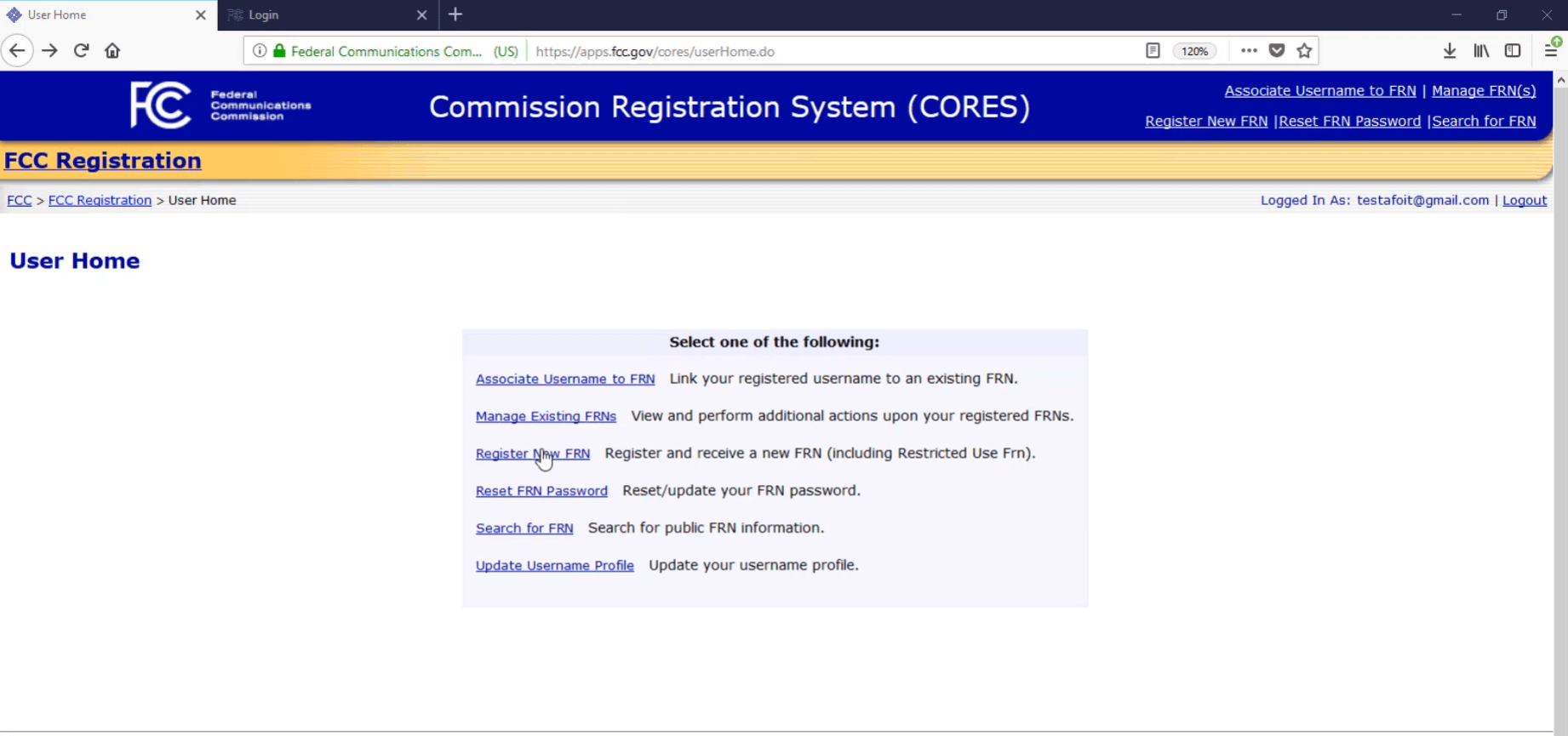Close the User Home tab
Screen dimensions: 1568x736
pyautogui.click(x=201, y=15)
